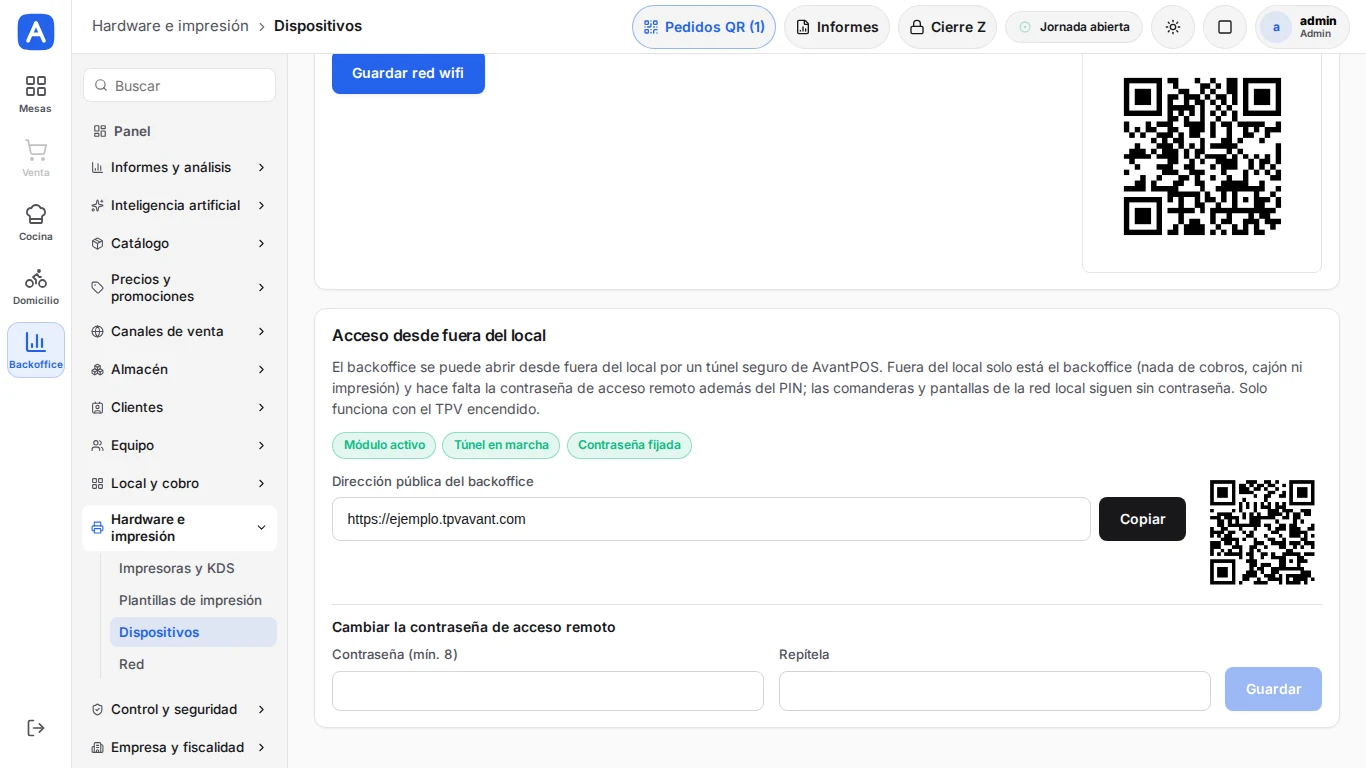
Task: Open the Venta cart icon
Action: point(35,150)
